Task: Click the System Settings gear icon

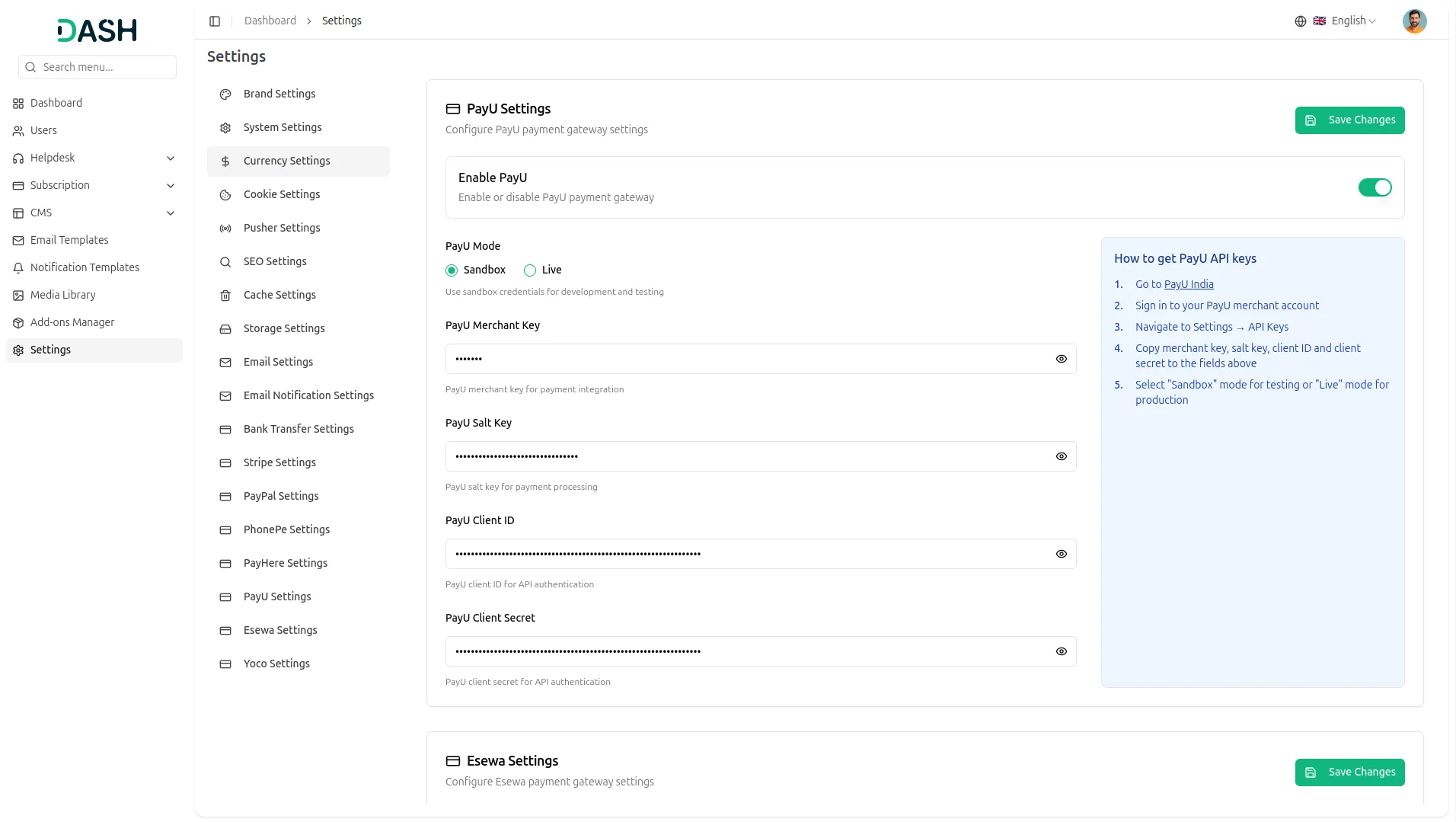Action: click(225, 128)
